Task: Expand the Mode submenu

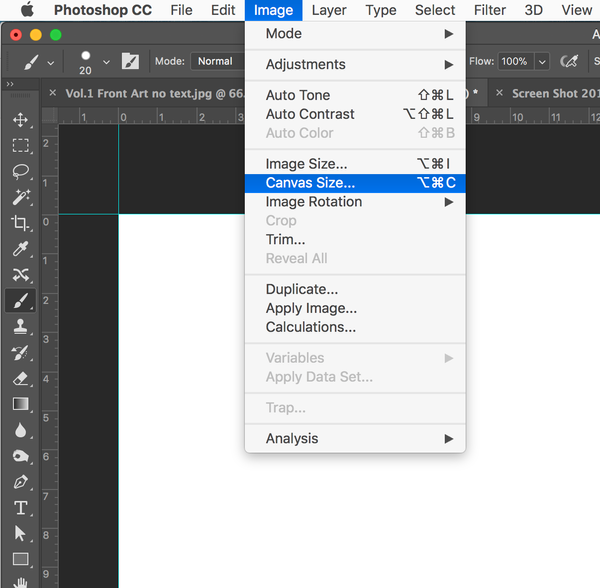Action: 355,34
